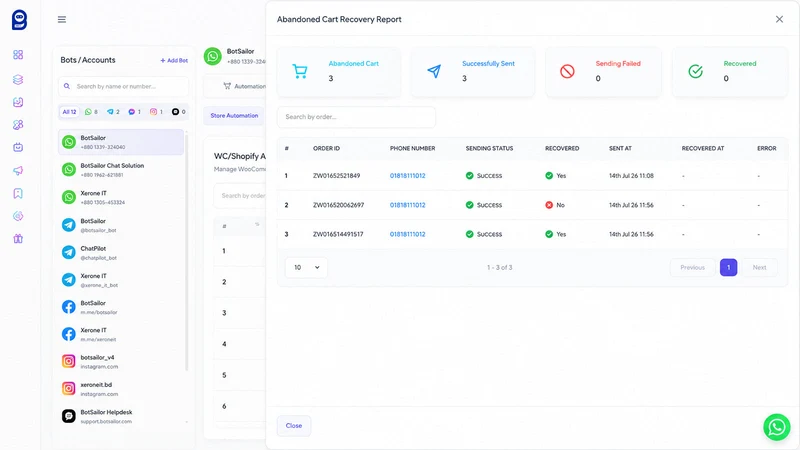Click phone number link for order ZW01652521849
Screen dimensions: 800x450
407,176
